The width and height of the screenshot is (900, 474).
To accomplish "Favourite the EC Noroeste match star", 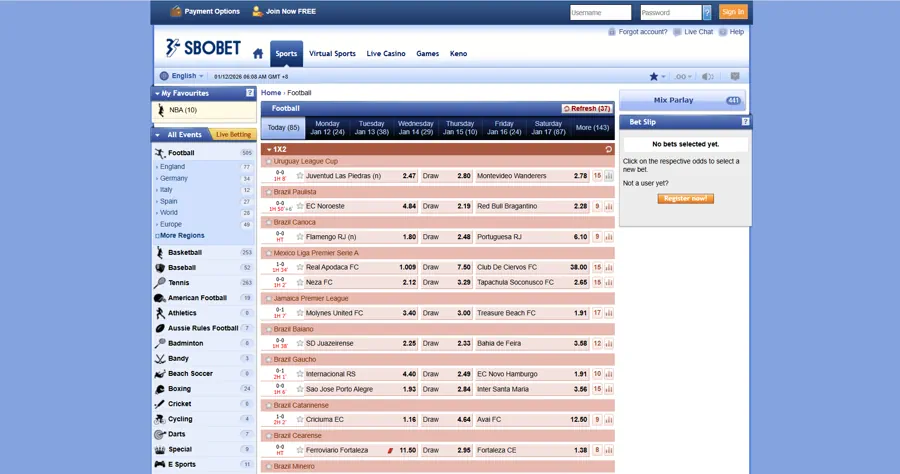I will tap(300, 206).
